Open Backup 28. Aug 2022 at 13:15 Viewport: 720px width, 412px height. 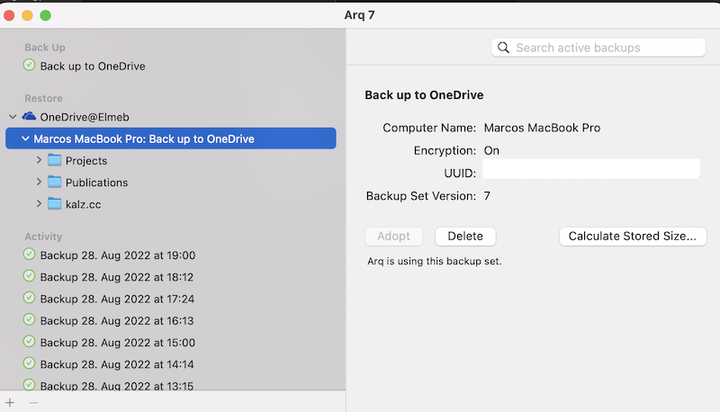click(117, 385)
